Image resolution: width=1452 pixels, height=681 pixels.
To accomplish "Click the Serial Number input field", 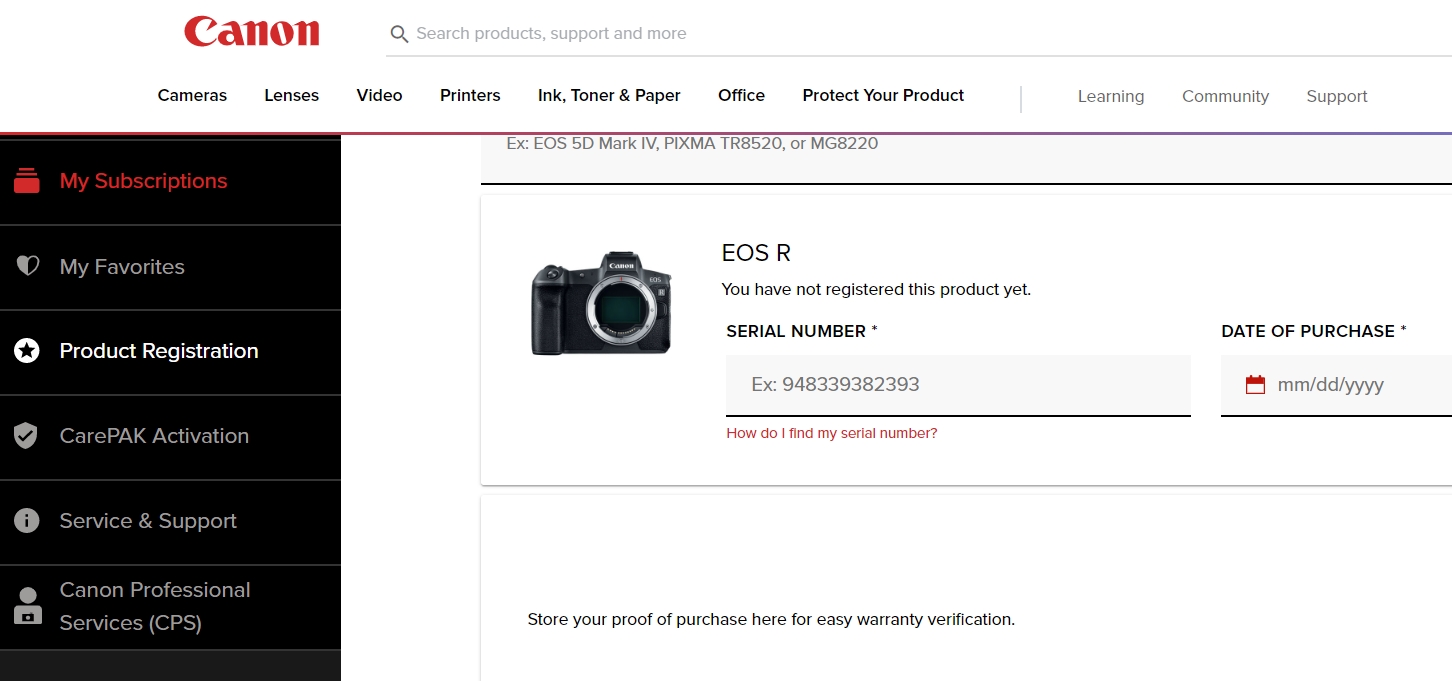I will (957, 384).
